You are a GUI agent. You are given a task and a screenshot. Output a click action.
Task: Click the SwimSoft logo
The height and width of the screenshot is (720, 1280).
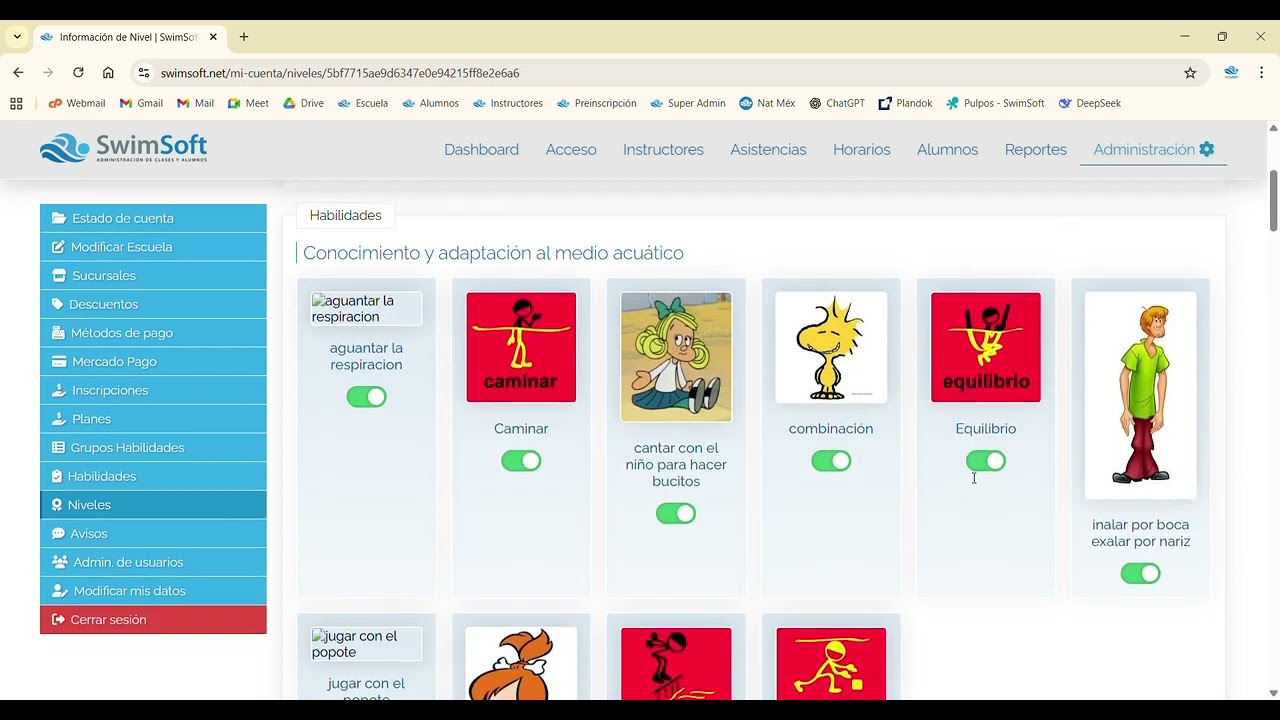click(x=123, y=149)
